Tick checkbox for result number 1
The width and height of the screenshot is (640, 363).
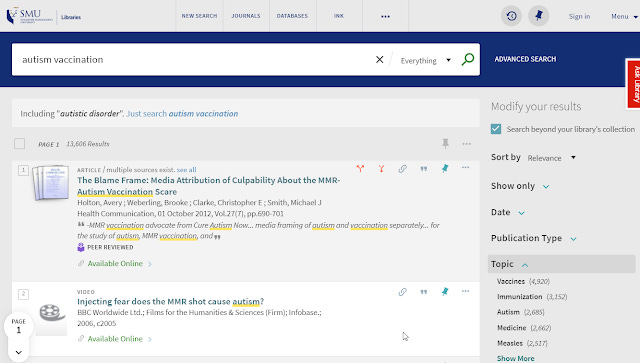point(23,170)
